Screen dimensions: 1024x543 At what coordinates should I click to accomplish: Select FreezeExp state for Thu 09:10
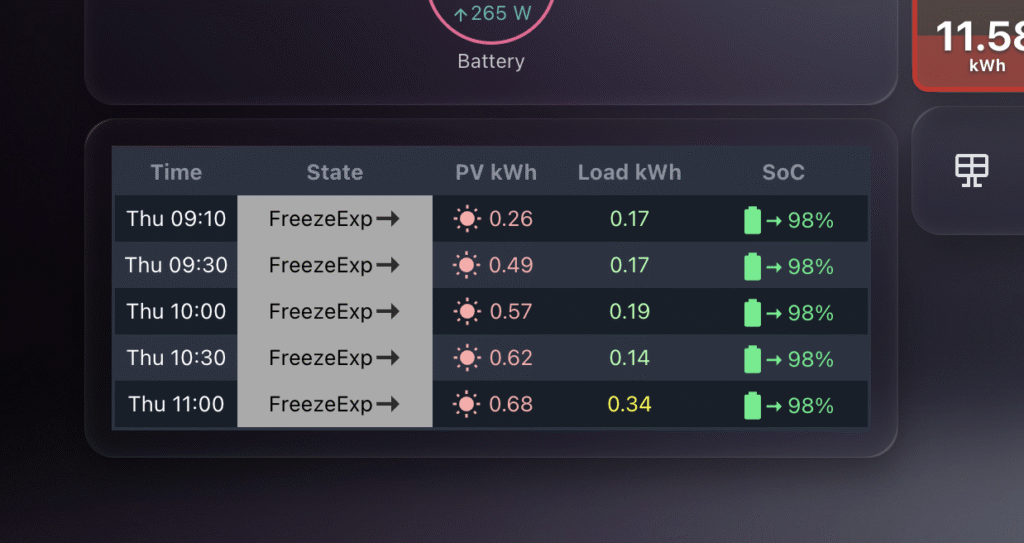point(334,219)
